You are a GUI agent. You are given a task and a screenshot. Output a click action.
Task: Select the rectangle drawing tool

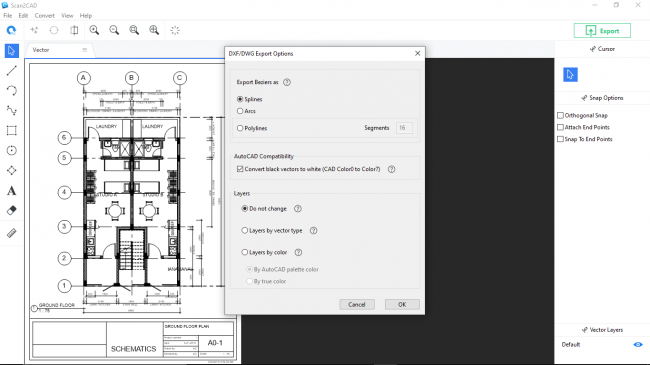coord(12,130)
